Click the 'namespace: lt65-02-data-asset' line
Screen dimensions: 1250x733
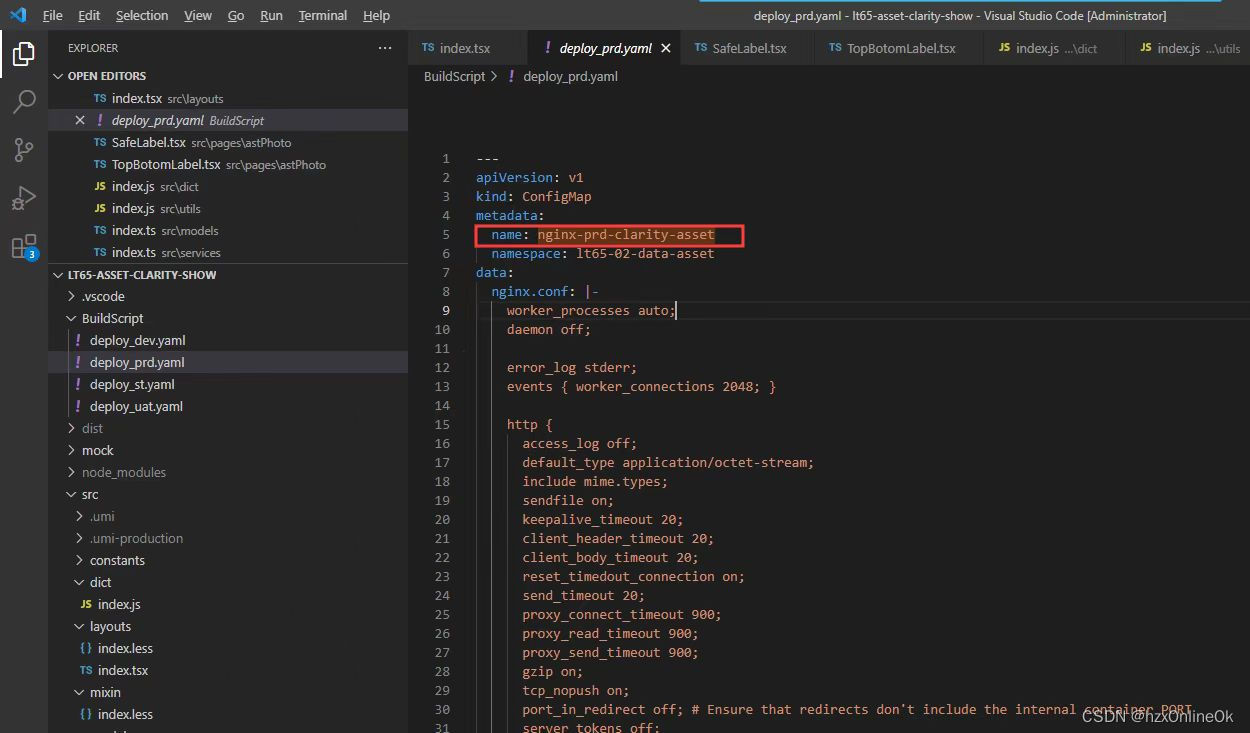pos(603,253)
